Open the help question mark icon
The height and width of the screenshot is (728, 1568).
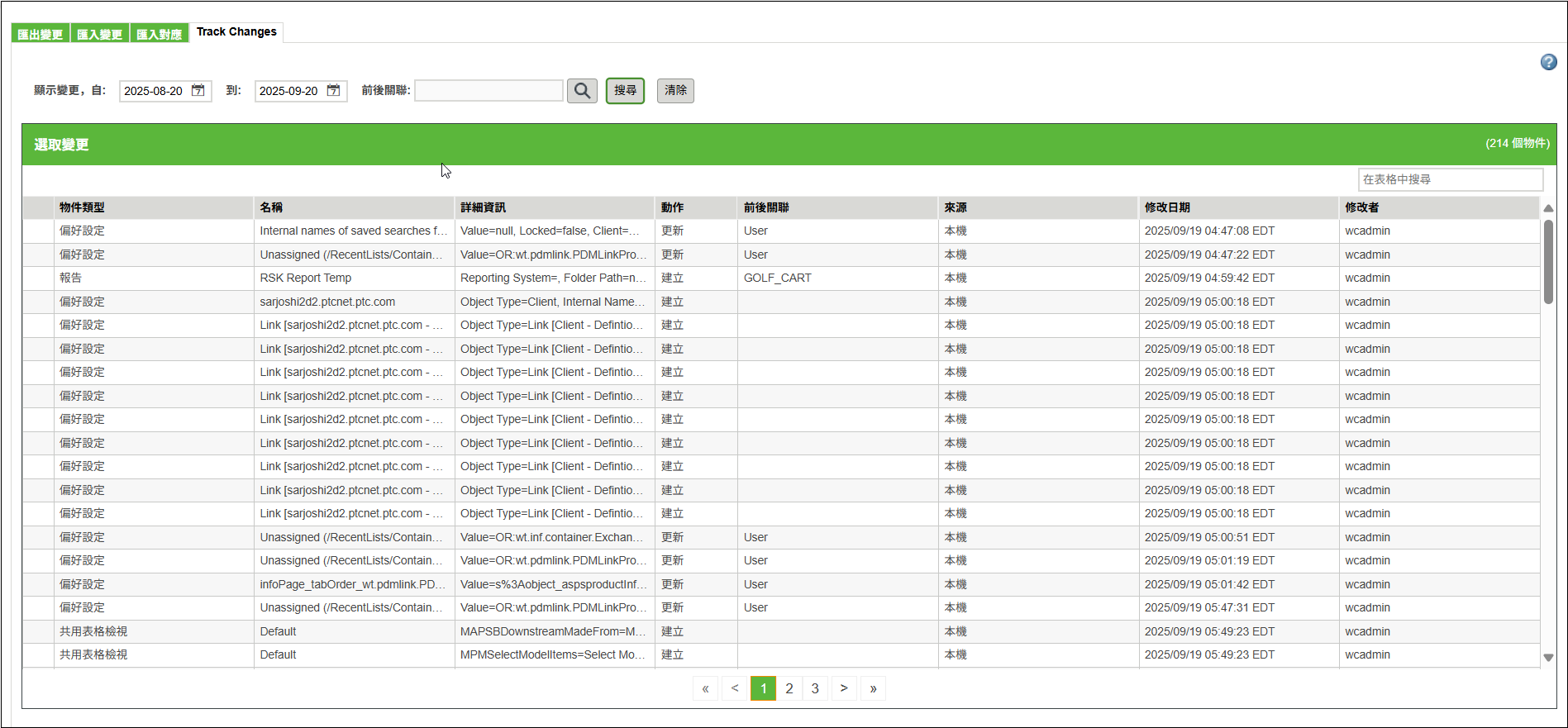(x=1548, y=62)
